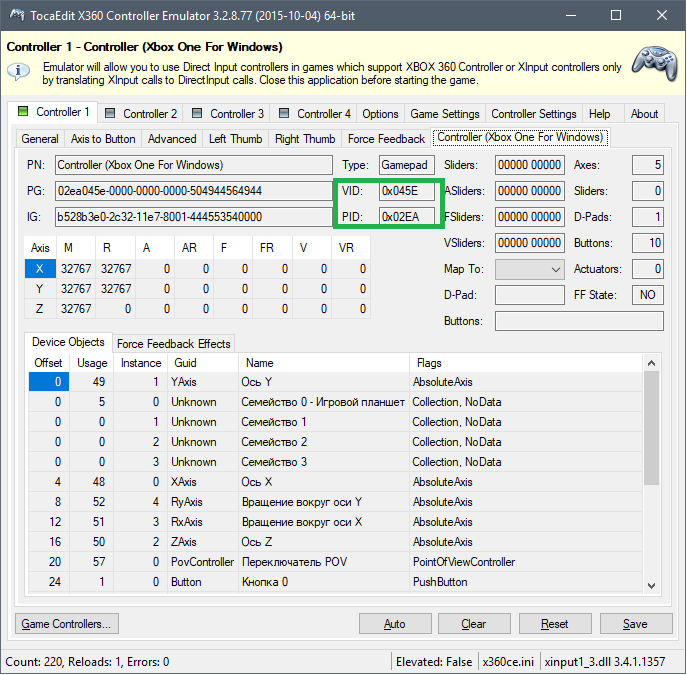Viewport: 687px width, 675px height.
Task: Select the 'Ось Z' device object row
Action: click(x=336, y=542)
